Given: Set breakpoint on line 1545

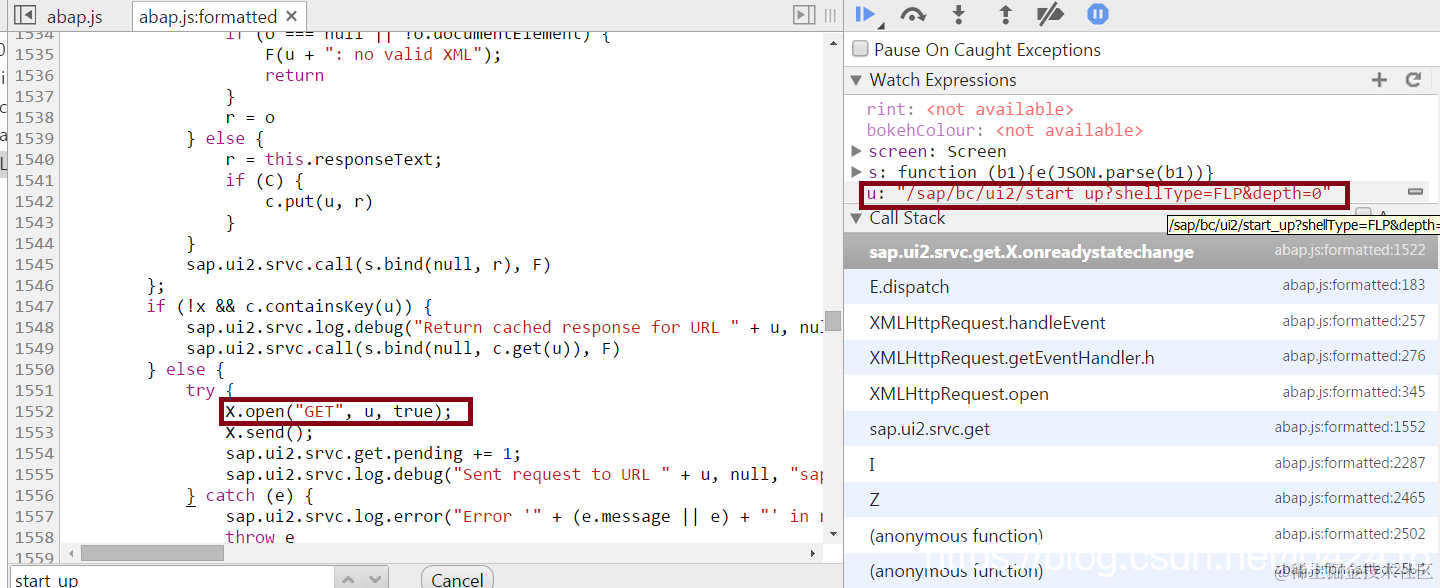Looking at the screenshot, I should coord(34,264).
